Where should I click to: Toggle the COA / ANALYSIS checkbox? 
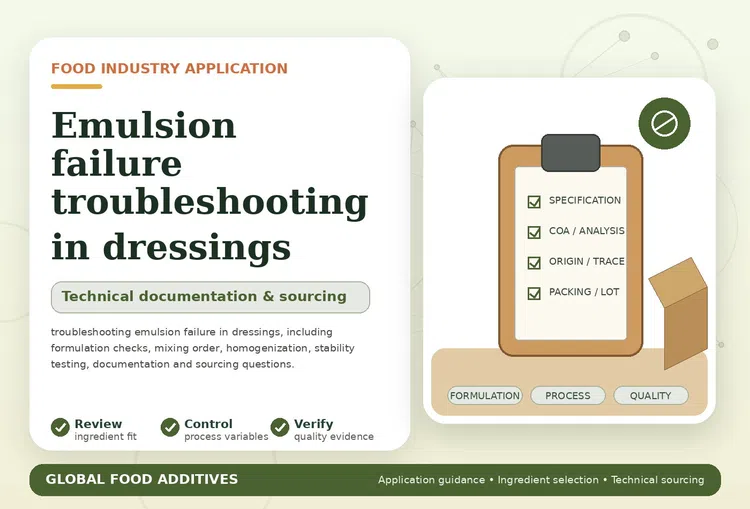coord(534,232)
